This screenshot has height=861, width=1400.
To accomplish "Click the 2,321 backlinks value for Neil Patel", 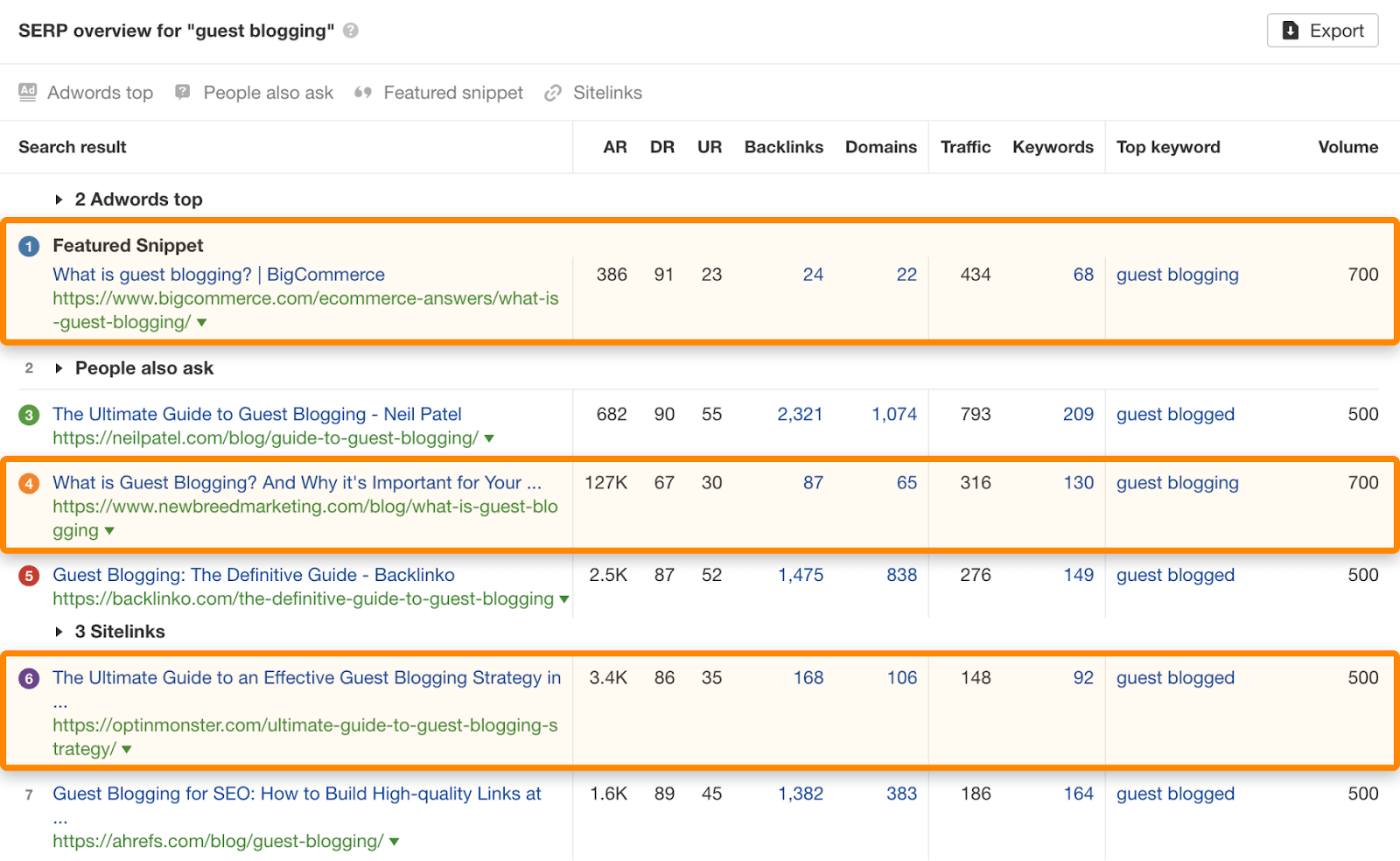I will (799, 414).
